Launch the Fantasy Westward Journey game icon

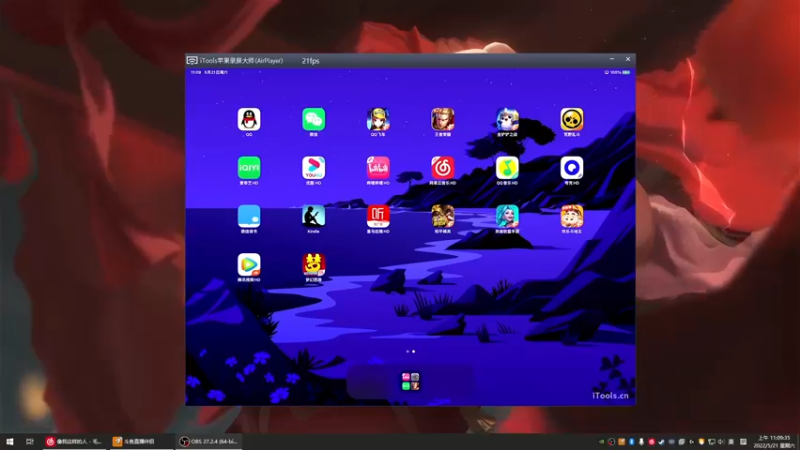313,265
